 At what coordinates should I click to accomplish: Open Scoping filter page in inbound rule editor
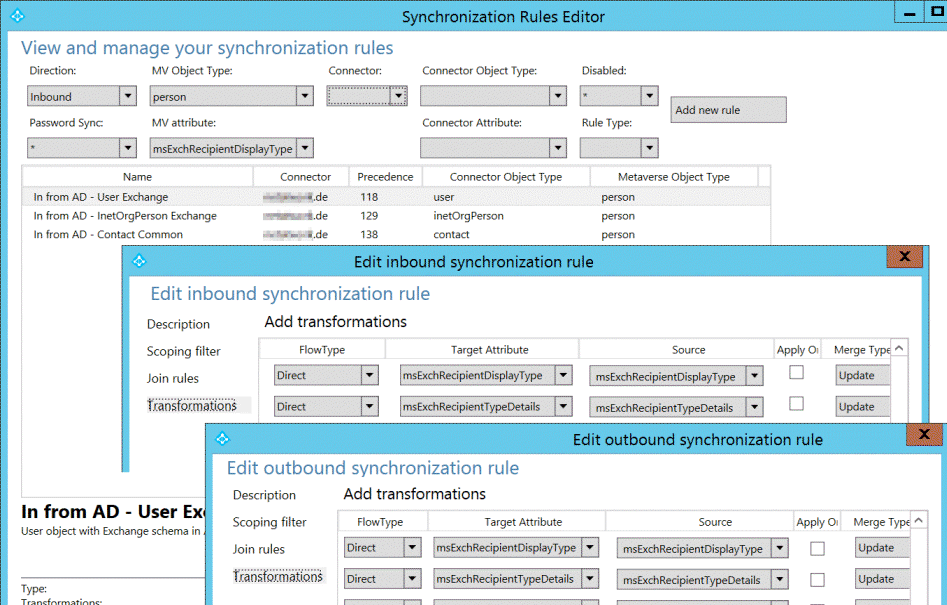(x=184, y=351)
